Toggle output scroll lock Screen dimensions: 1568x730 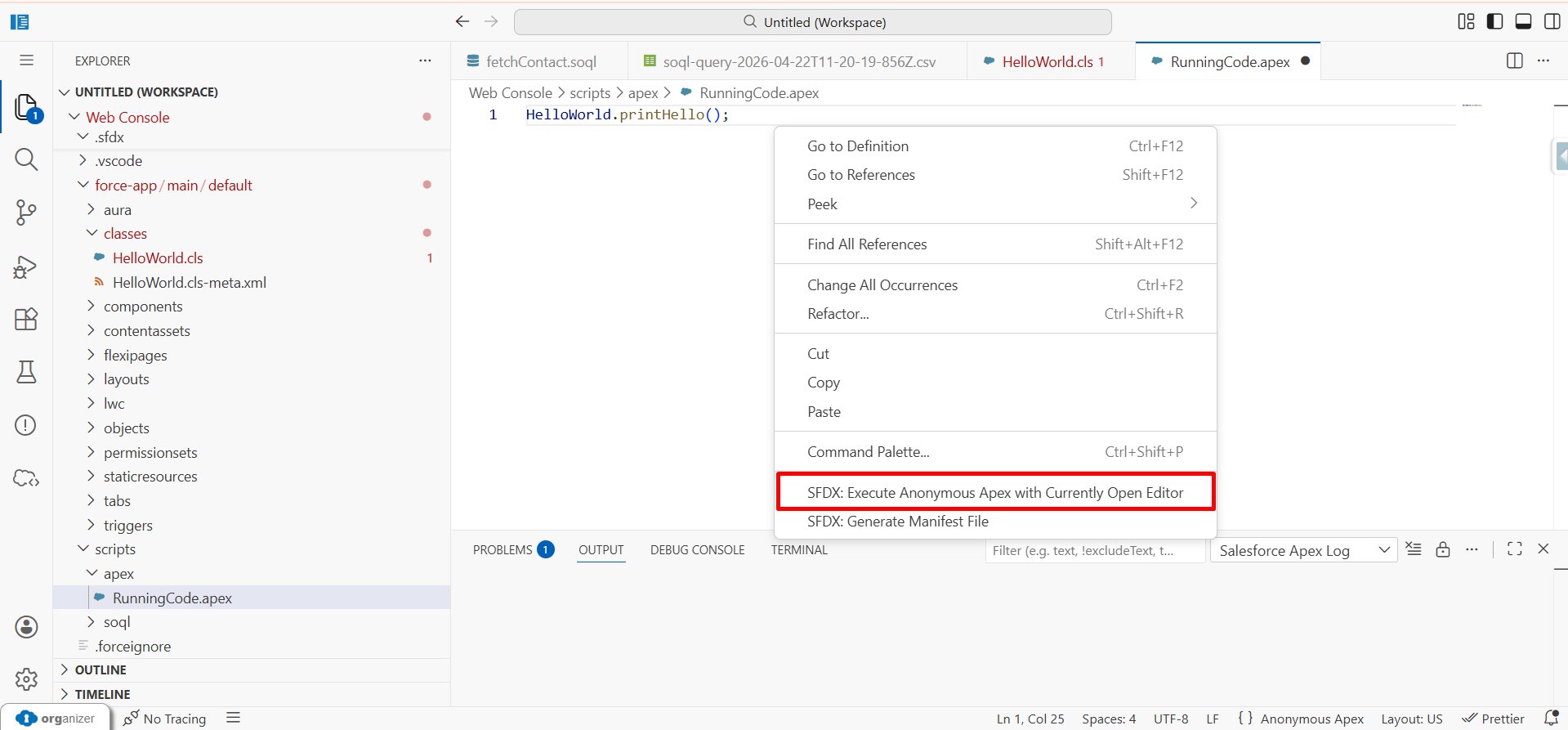1443,549
